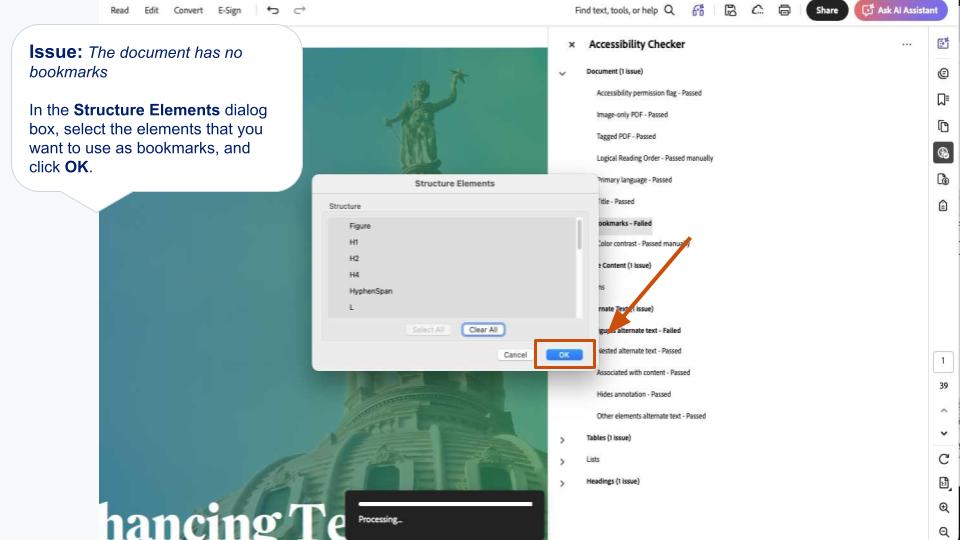Image resolution: width=960 pixels, height=540 pixels.
Task: Click Find text, tools, or help field
Action: coord(616,10)
